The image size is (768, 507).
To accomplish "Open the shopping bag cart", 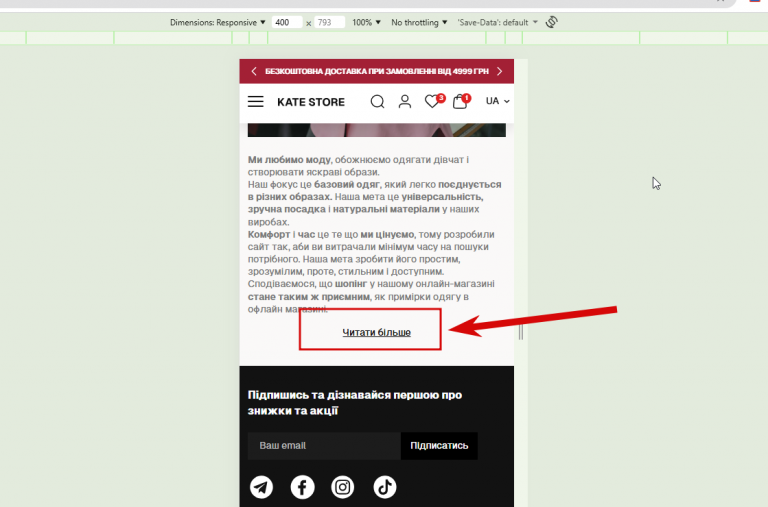I will click(461, 101).
